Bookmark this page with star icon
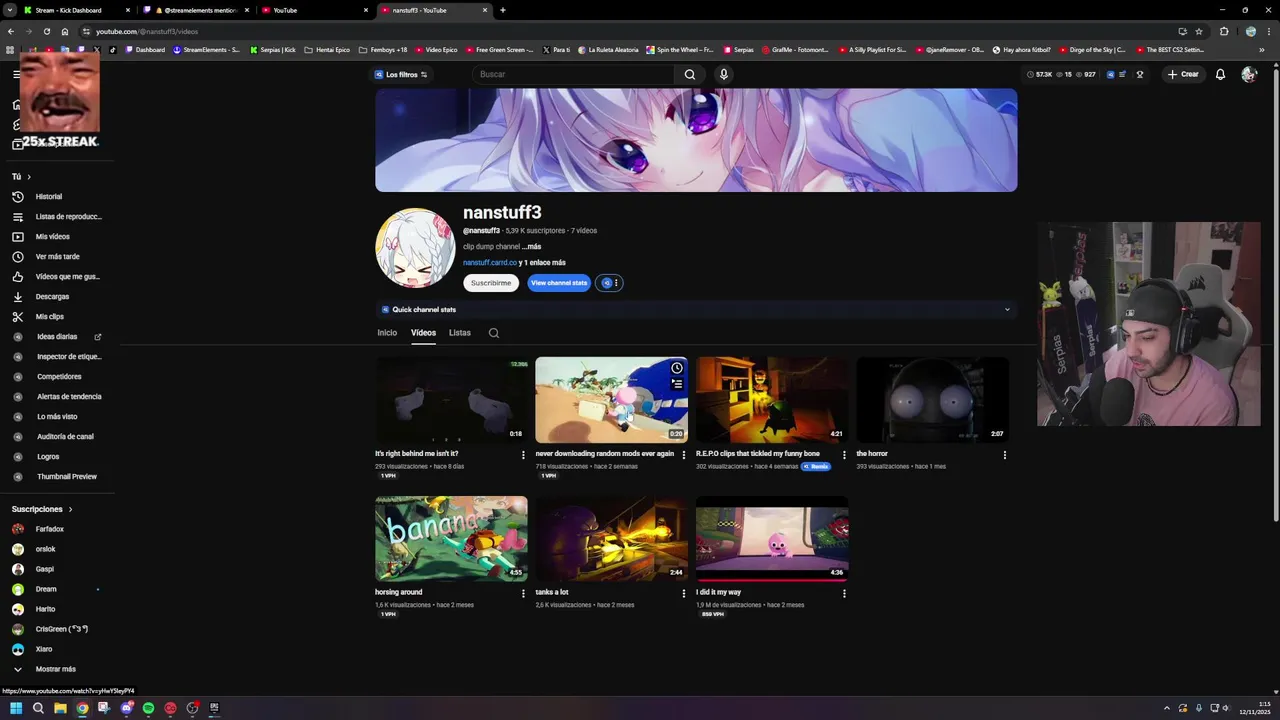Screen dimensions: 1280x720 pos(1199,31)
